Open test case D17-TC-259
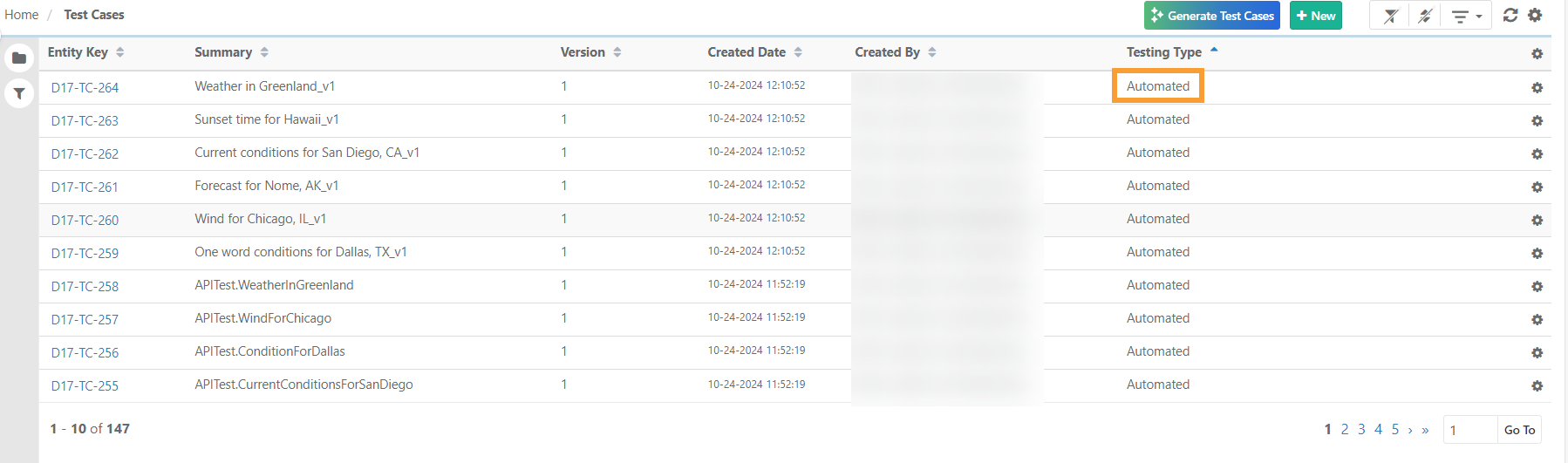 (x=85, y=253)
